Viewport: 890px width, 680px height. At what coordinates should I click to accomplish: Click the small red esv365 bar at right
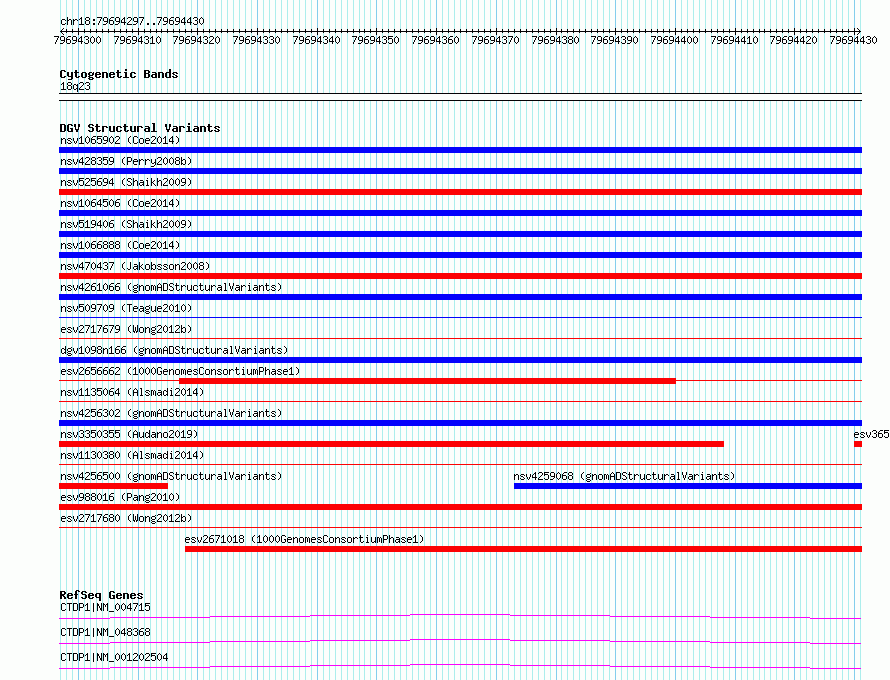[858, 444]
